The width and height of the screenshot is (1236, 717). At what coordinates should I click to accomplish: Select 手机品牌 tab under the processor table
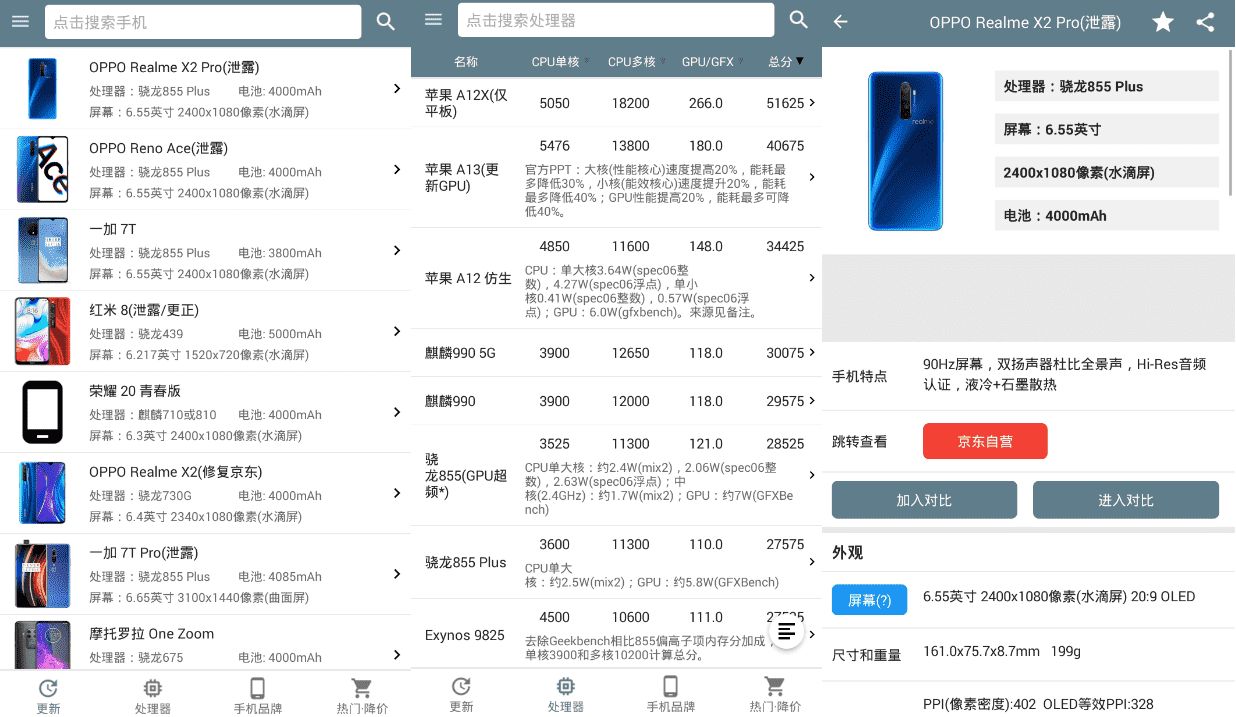click(x=670, y=694)
